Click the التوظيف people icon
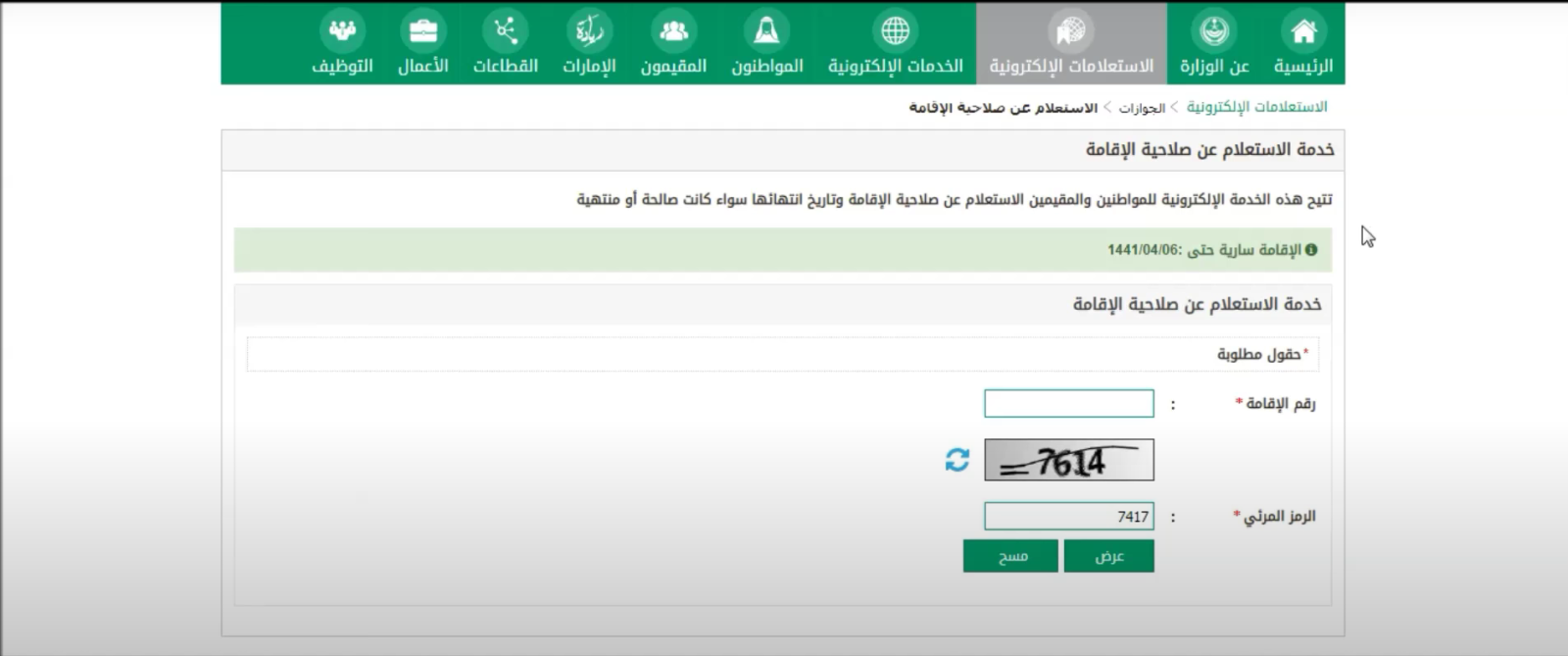This screenshot has width=1568, height=656. click(x=342, y=31)
